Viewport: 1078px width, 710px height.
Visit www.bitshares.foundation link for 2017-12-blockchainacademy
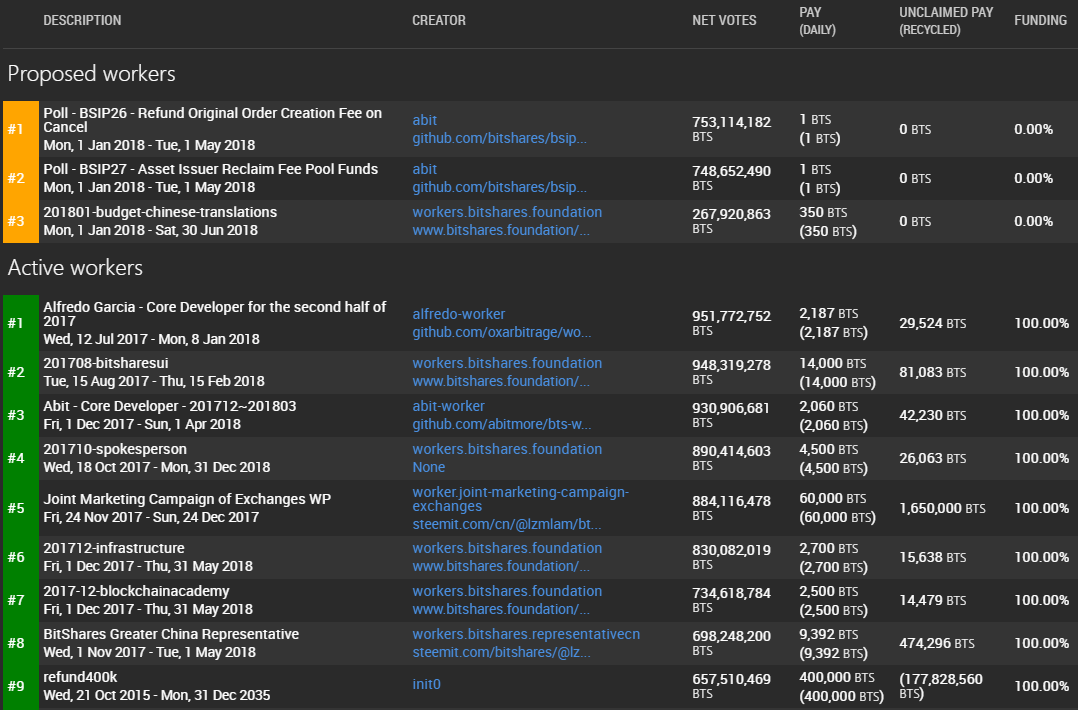500,609
